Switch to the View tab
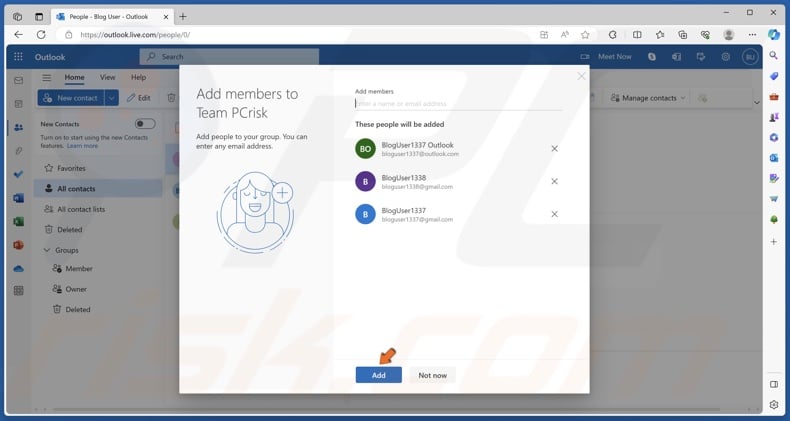The image size is (790, 421). [107, 77]
